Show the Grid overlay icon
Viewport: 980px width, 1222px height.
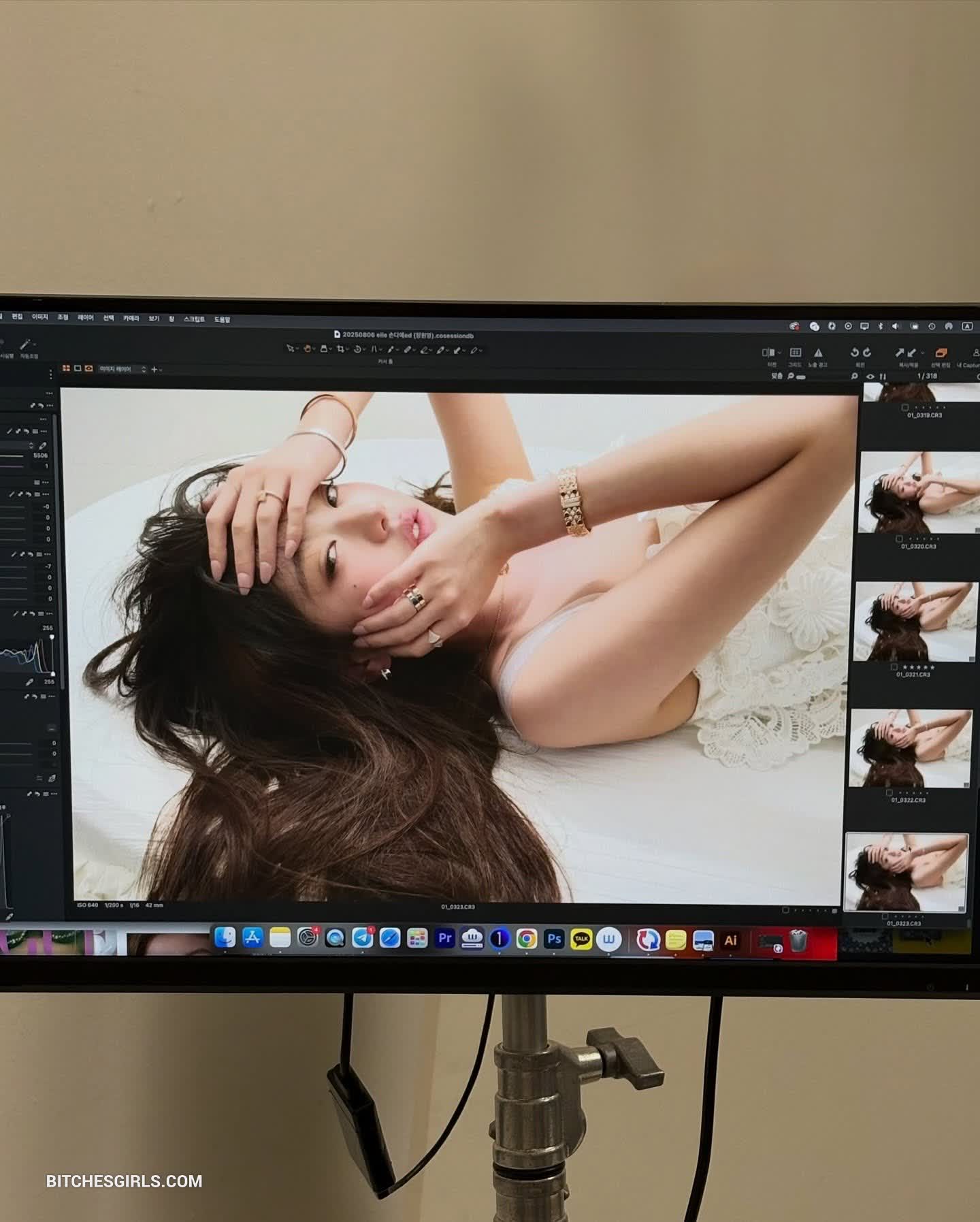click(795, 353)
